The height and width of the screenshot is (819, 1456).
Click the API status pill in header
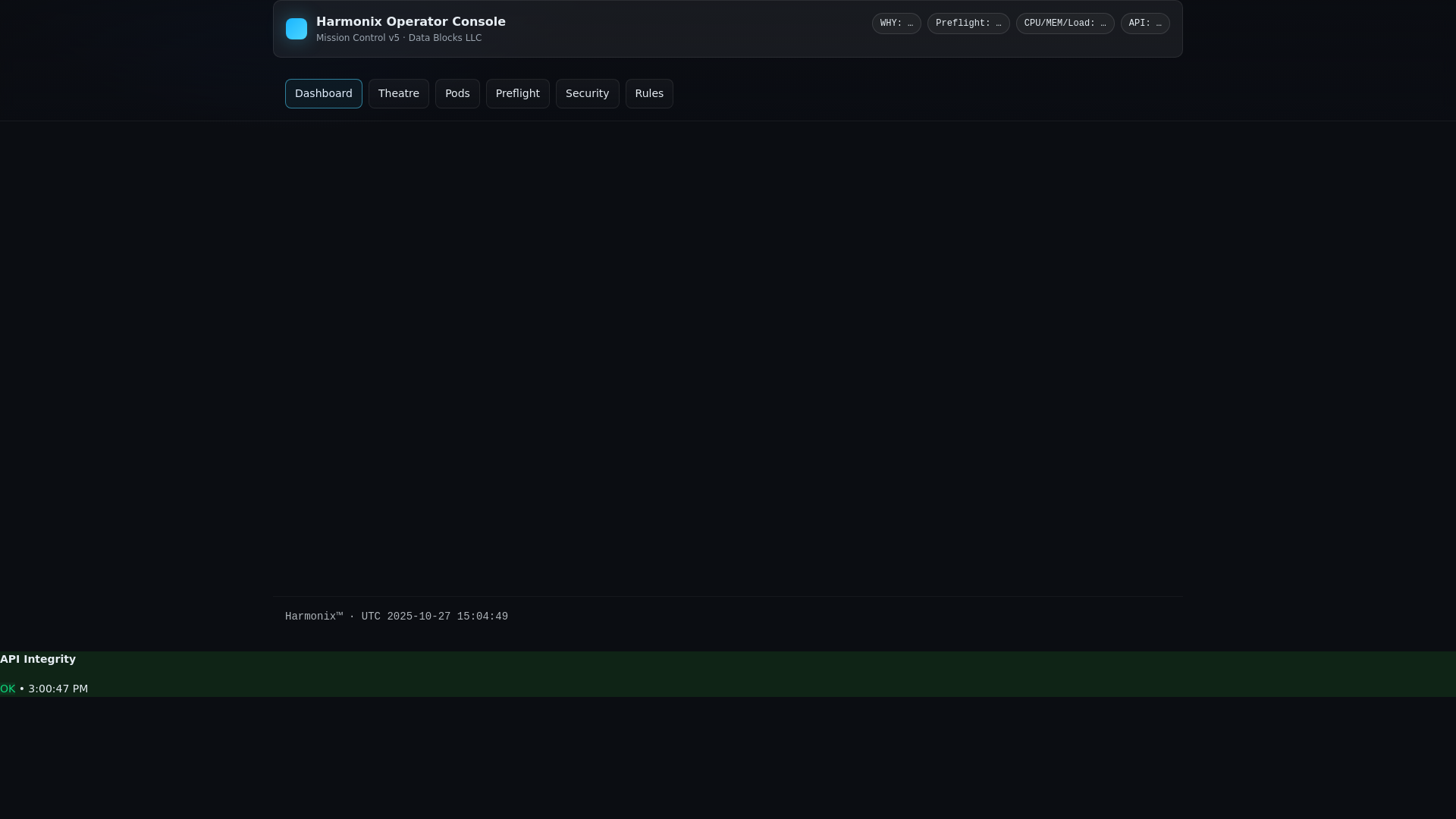[1144, 24]
